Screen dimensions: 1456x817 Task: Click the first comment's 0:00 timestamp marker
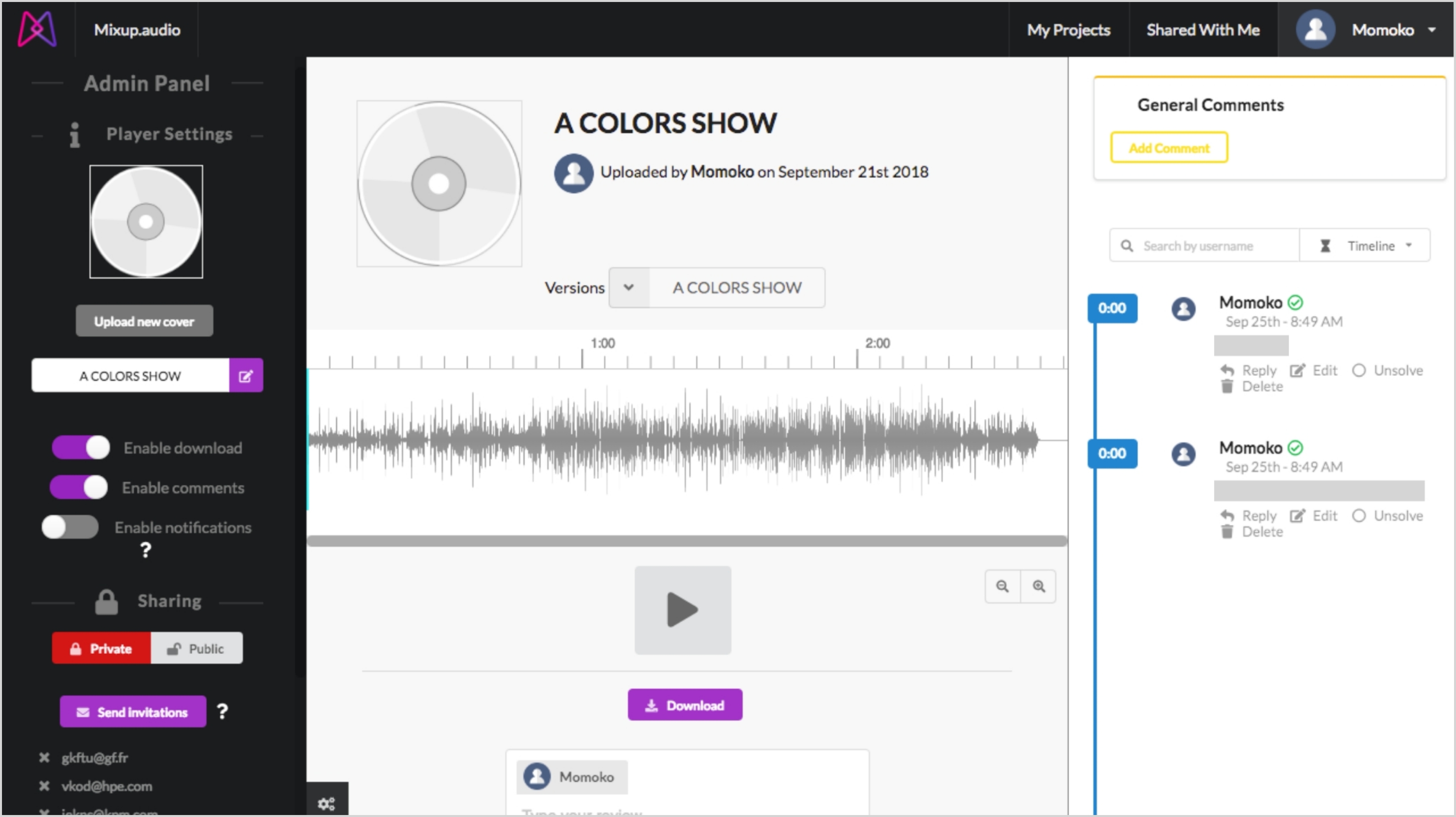coord(1112,308)
